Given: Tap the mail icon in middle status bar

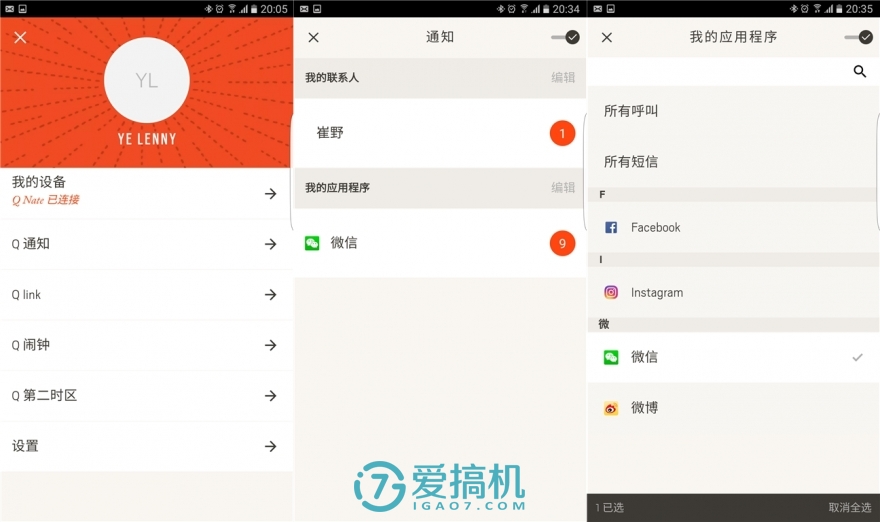Looking at the screenshot, I should pos(304,9).
